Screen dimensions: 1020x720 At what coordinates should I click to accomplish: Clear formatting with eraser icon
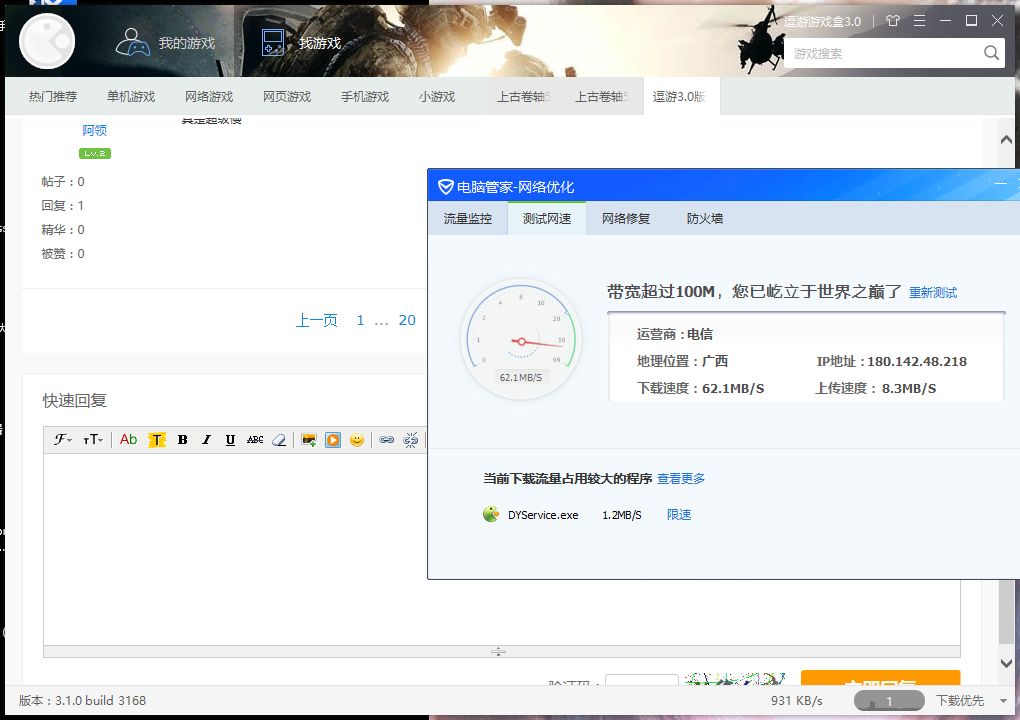click(x=279, y=440)
